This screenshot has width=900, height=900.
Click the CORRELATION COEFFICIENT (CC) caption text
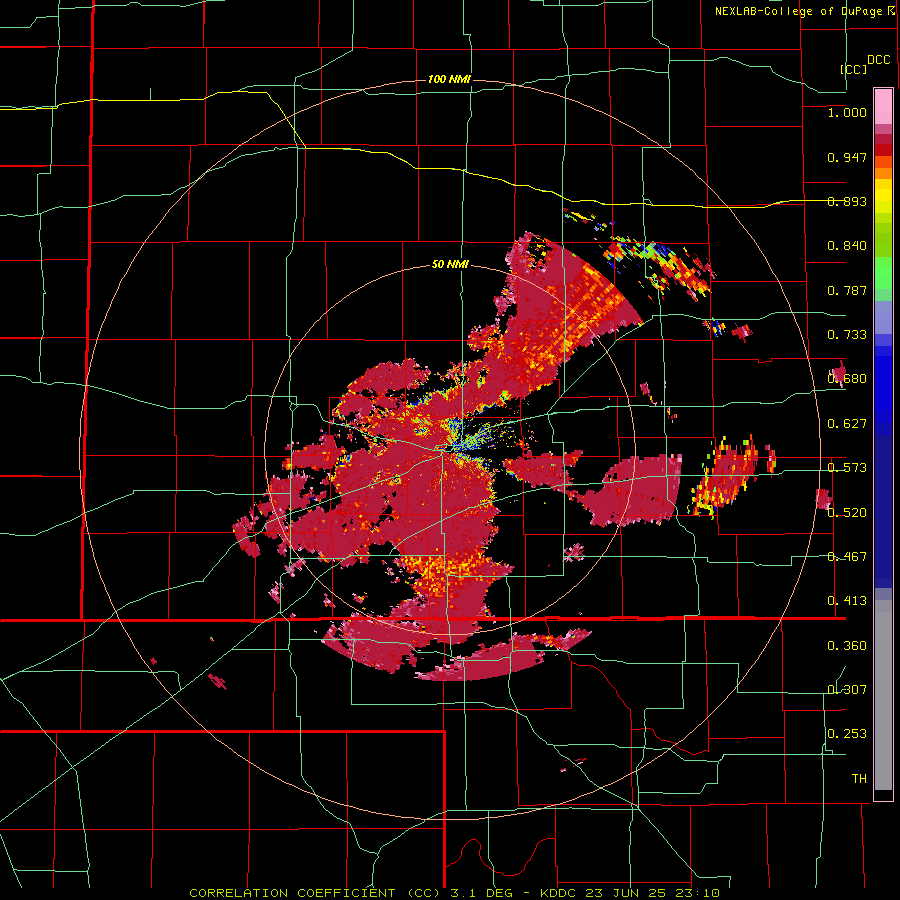[x=315, y=893]
